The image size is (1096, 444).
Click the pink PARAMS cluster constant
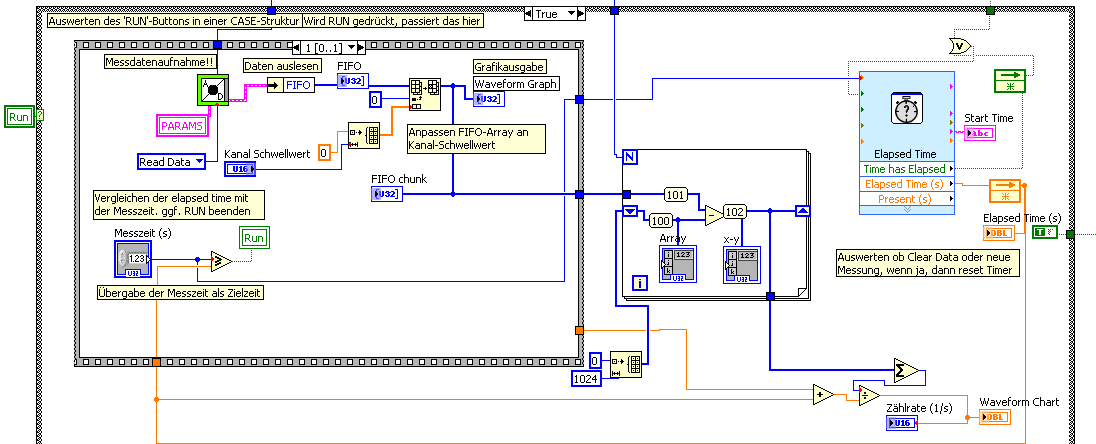pos(182,127)
